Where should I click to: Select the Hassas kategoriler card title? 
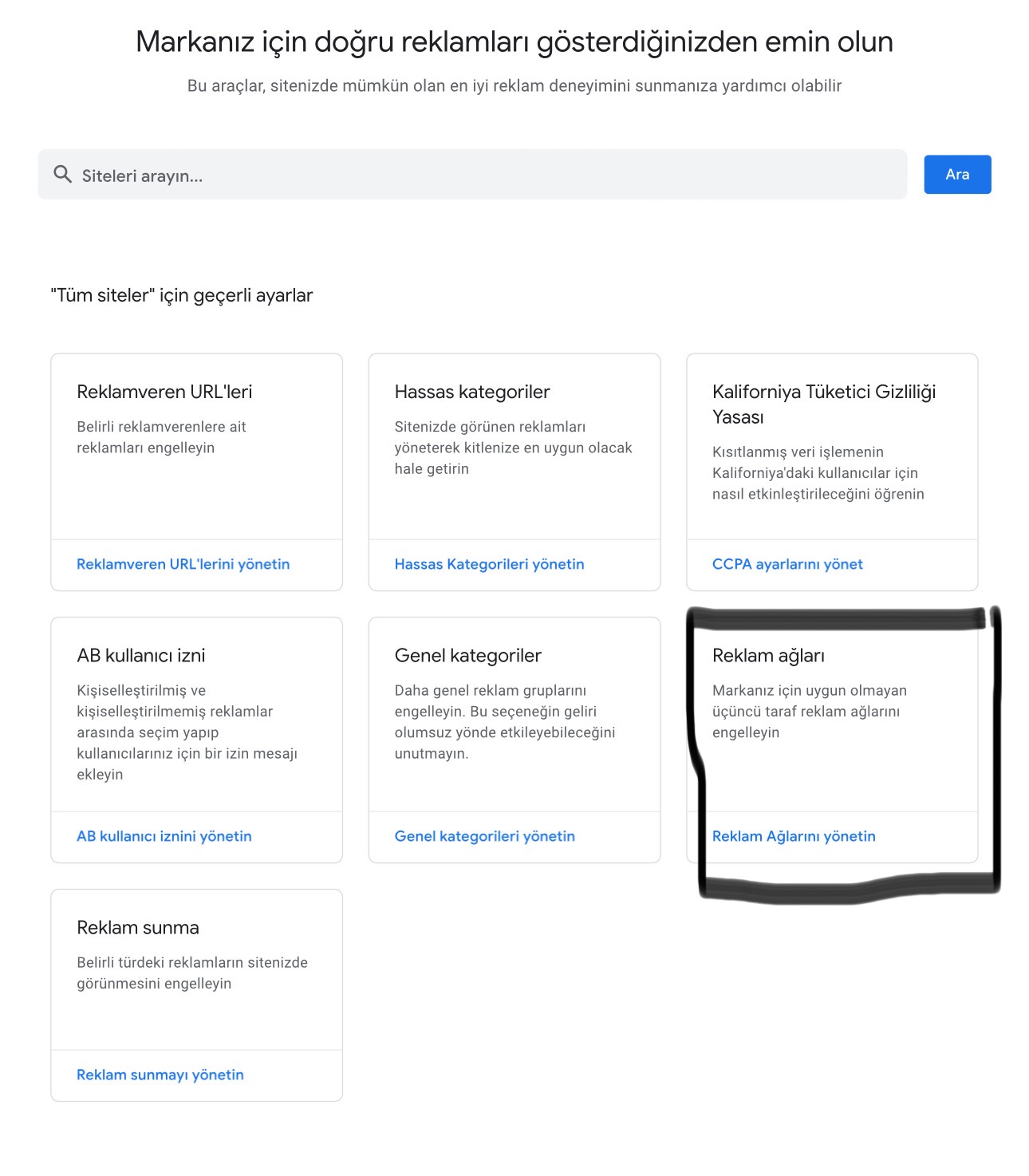coord(472,392)
